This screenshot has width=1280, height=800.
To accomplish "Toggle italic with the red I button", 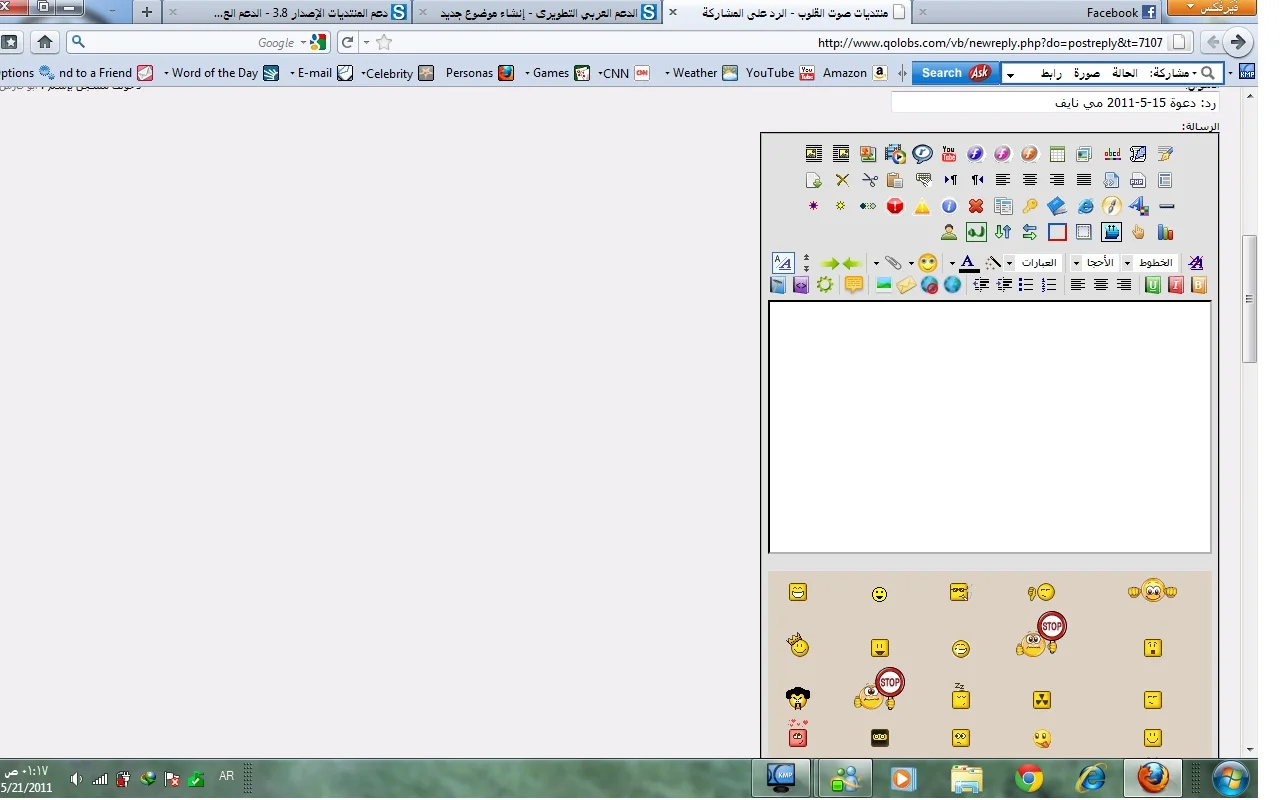I will point(1176,285).
